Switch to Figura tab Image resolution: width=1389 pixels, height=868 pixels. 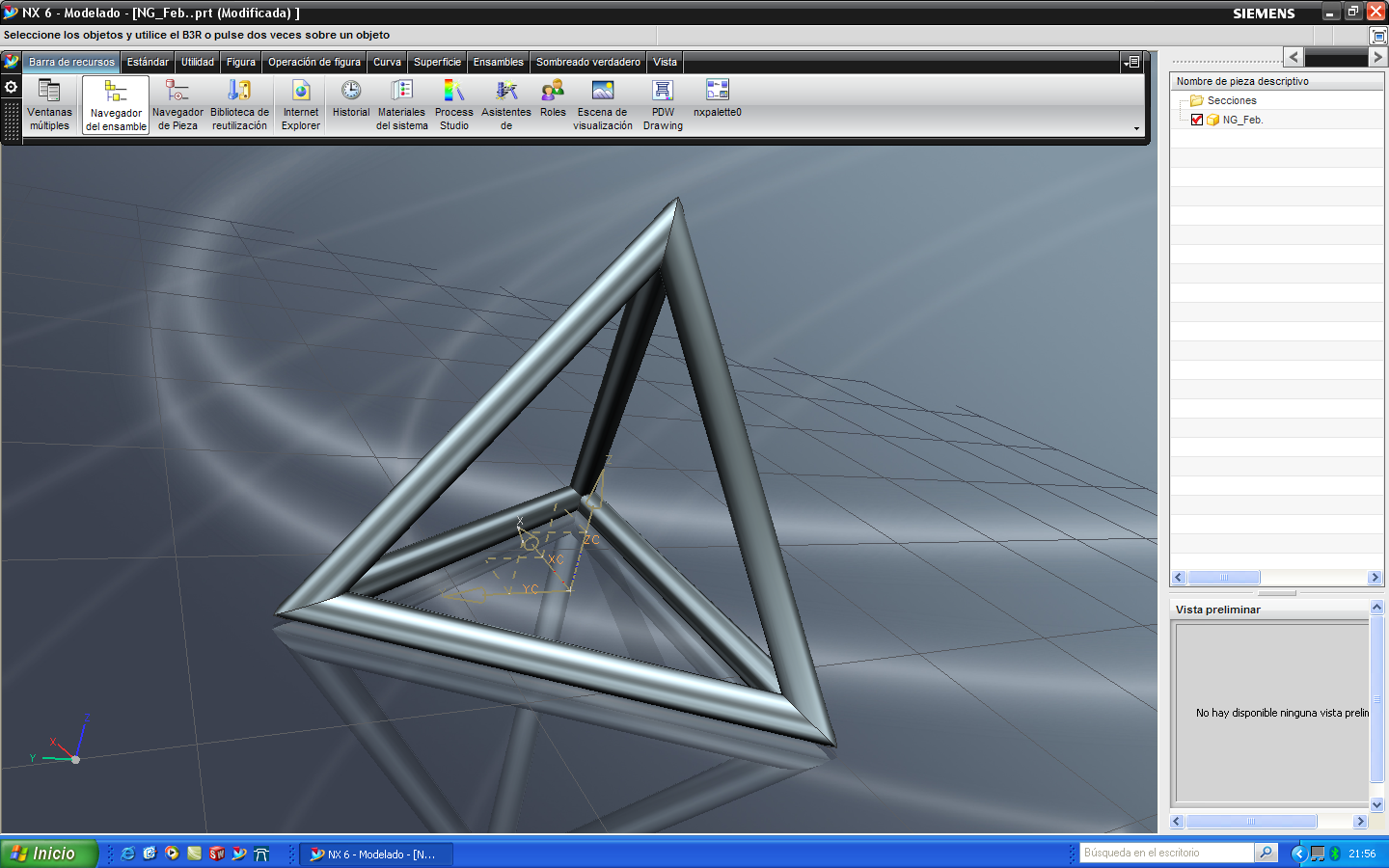click(241, 62)
